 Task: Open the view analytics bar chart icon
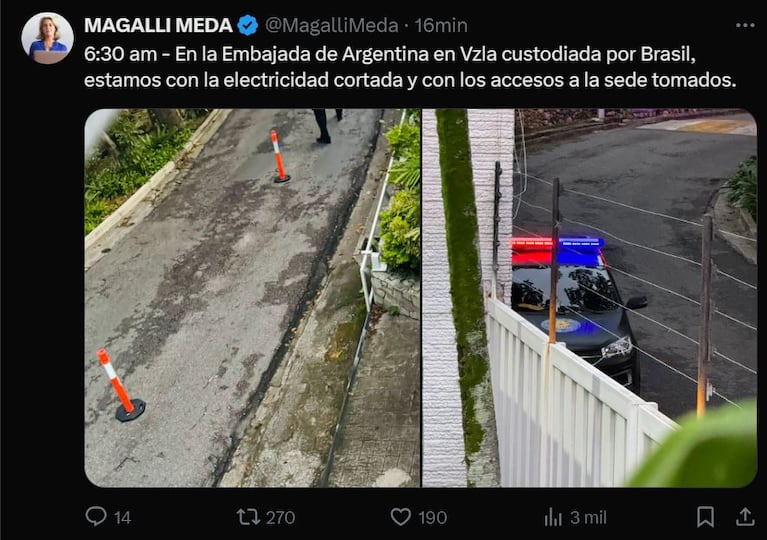coord(553,517)
